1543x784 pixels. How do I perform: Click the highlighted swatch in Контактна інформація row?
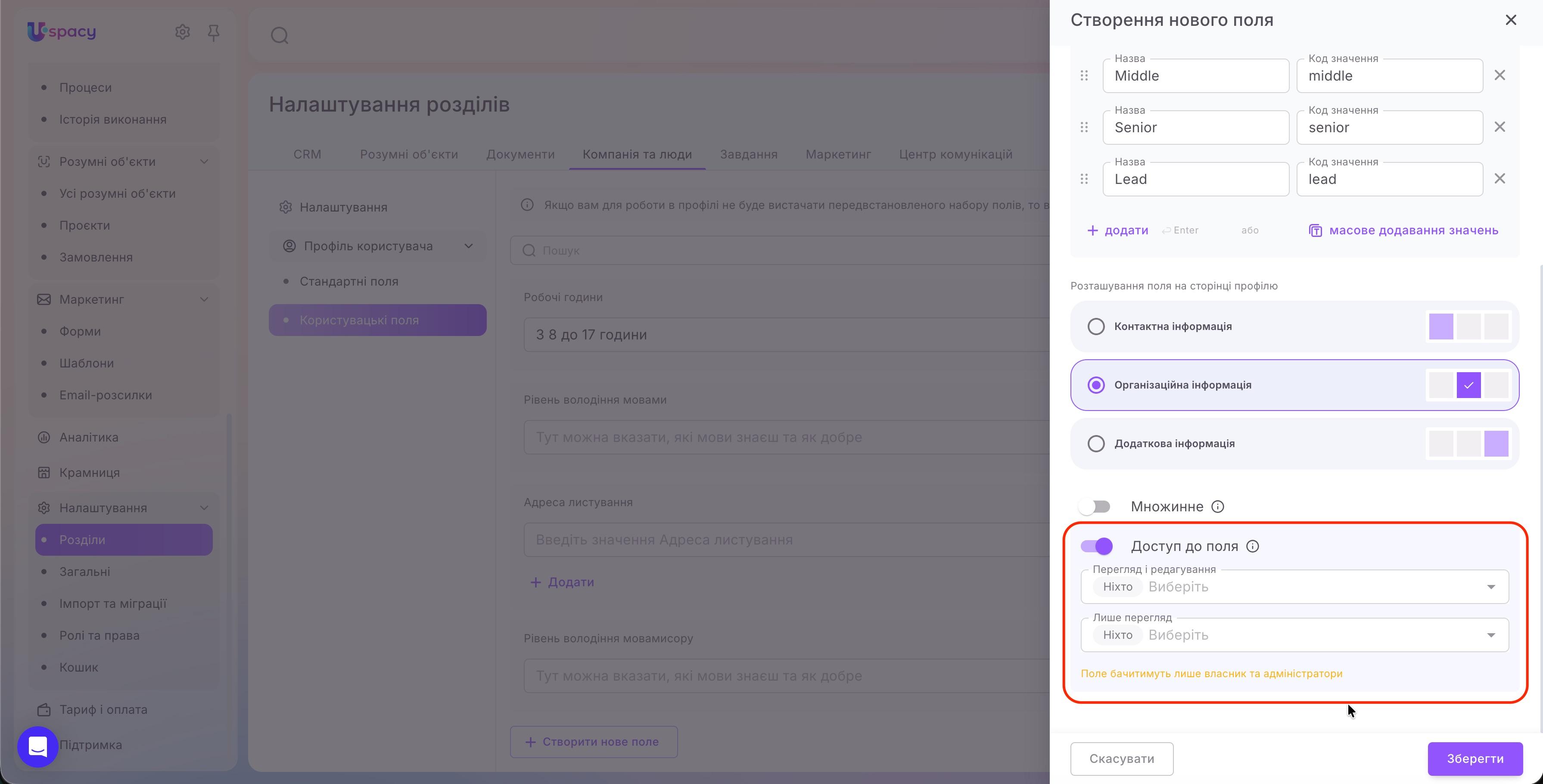(1440, 327)
